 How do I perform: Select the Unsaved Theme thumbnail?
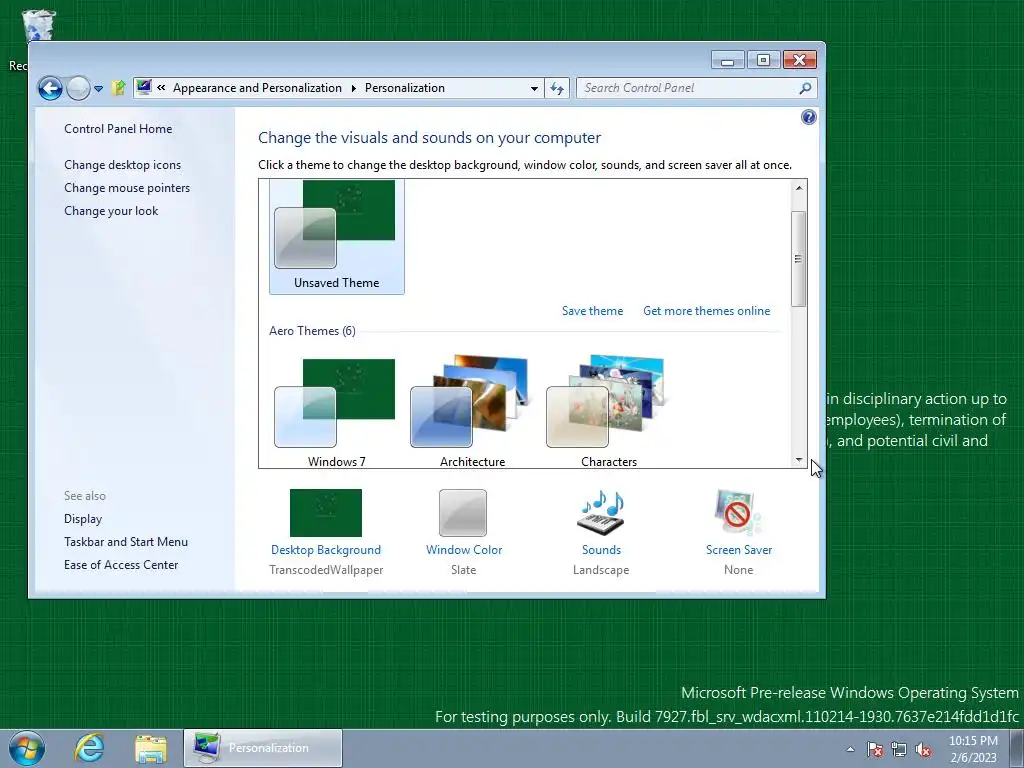(x=337, y=236)
